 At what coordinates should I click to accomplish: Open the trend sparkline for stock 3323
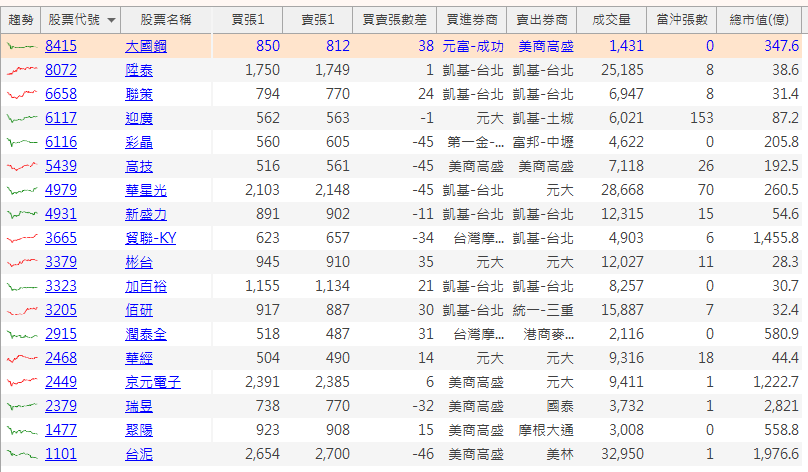[x=22, y=286]
